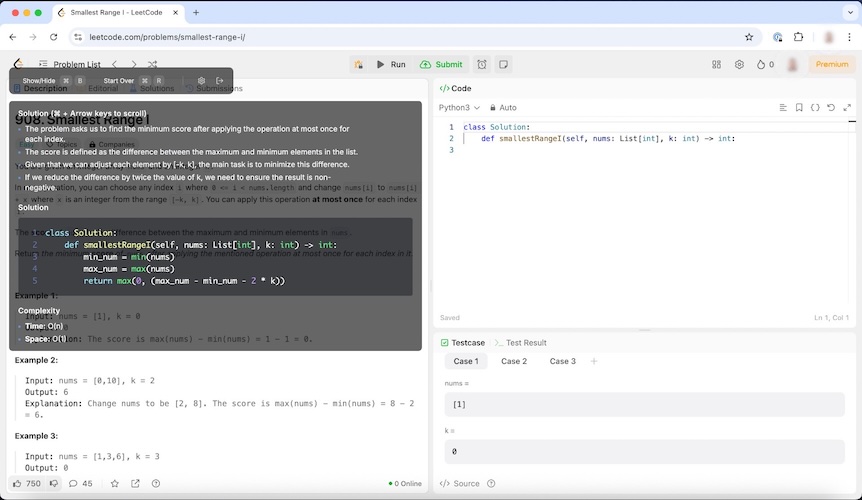
Task: Go to next problem chevron
Action: (134, 64)
